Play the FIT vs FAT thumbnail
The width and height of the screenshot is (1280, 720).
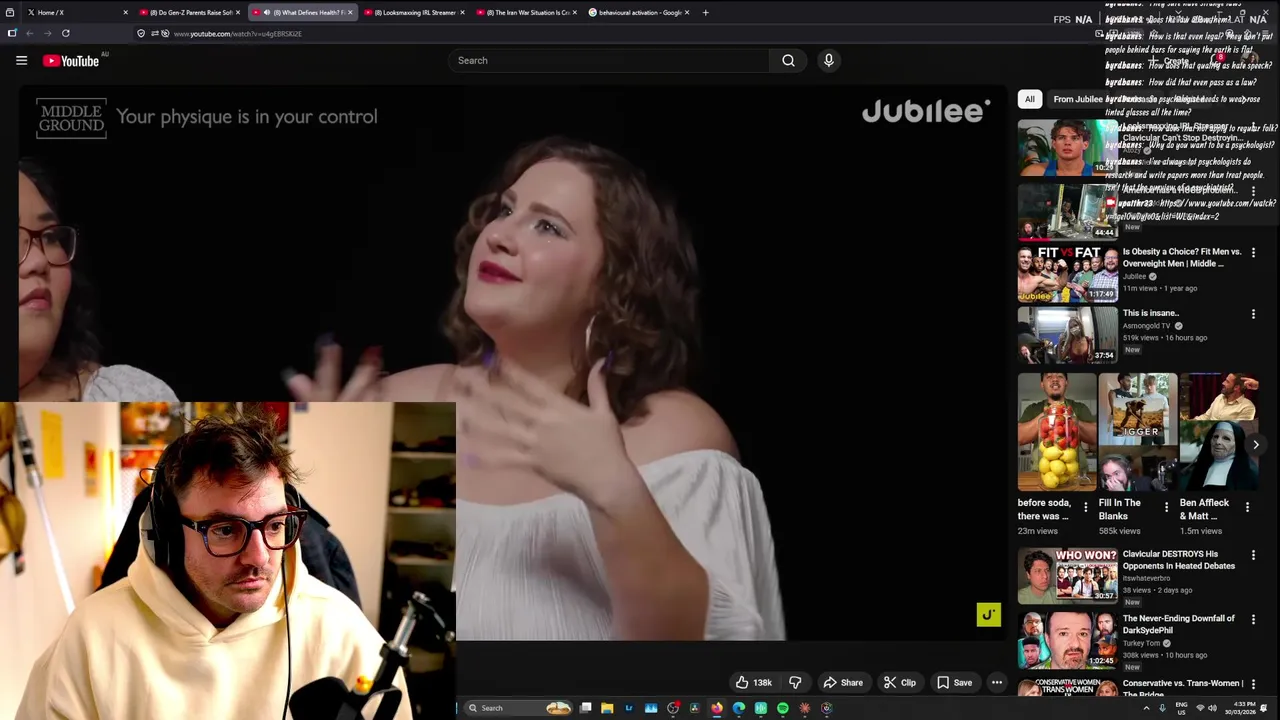pyautogui.click(x=1068, y=274)
